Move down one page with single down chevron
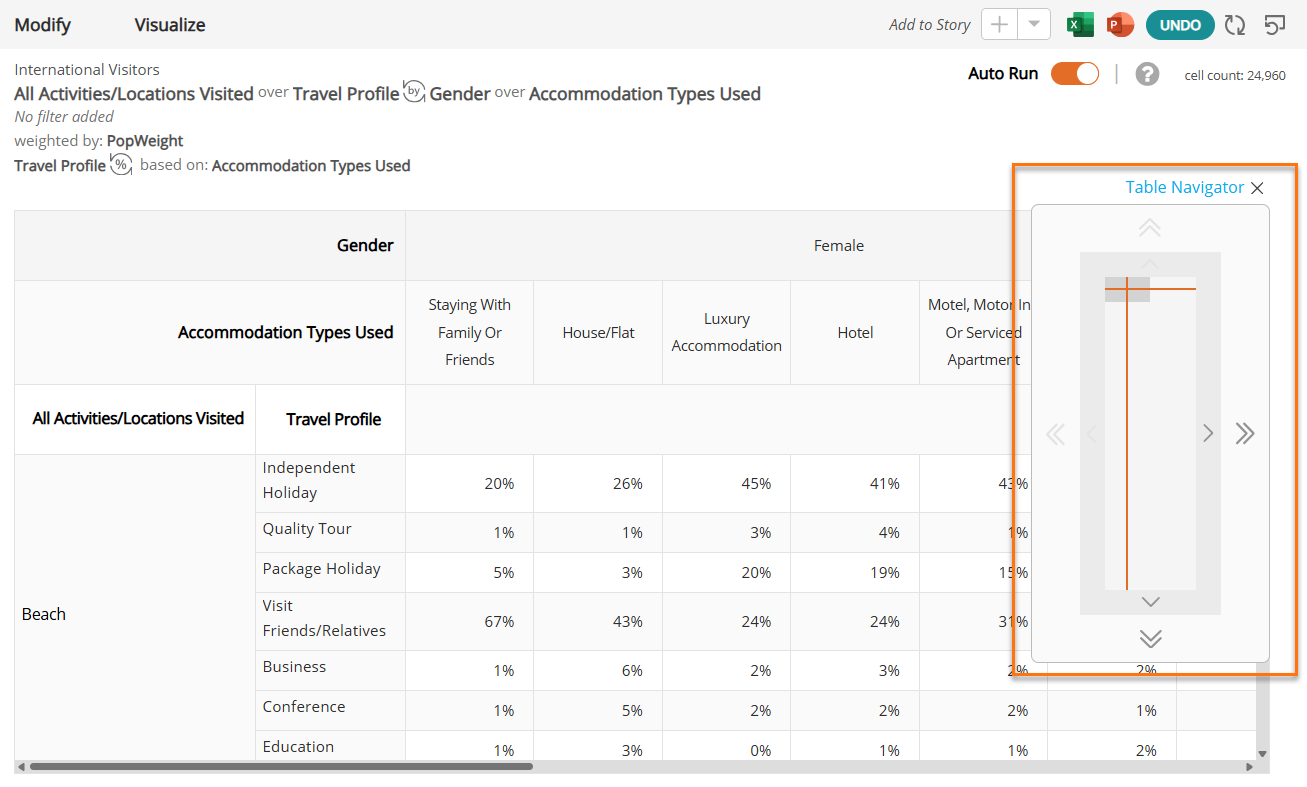This screenshot has width=1307, height=787. pos(1150,601)
